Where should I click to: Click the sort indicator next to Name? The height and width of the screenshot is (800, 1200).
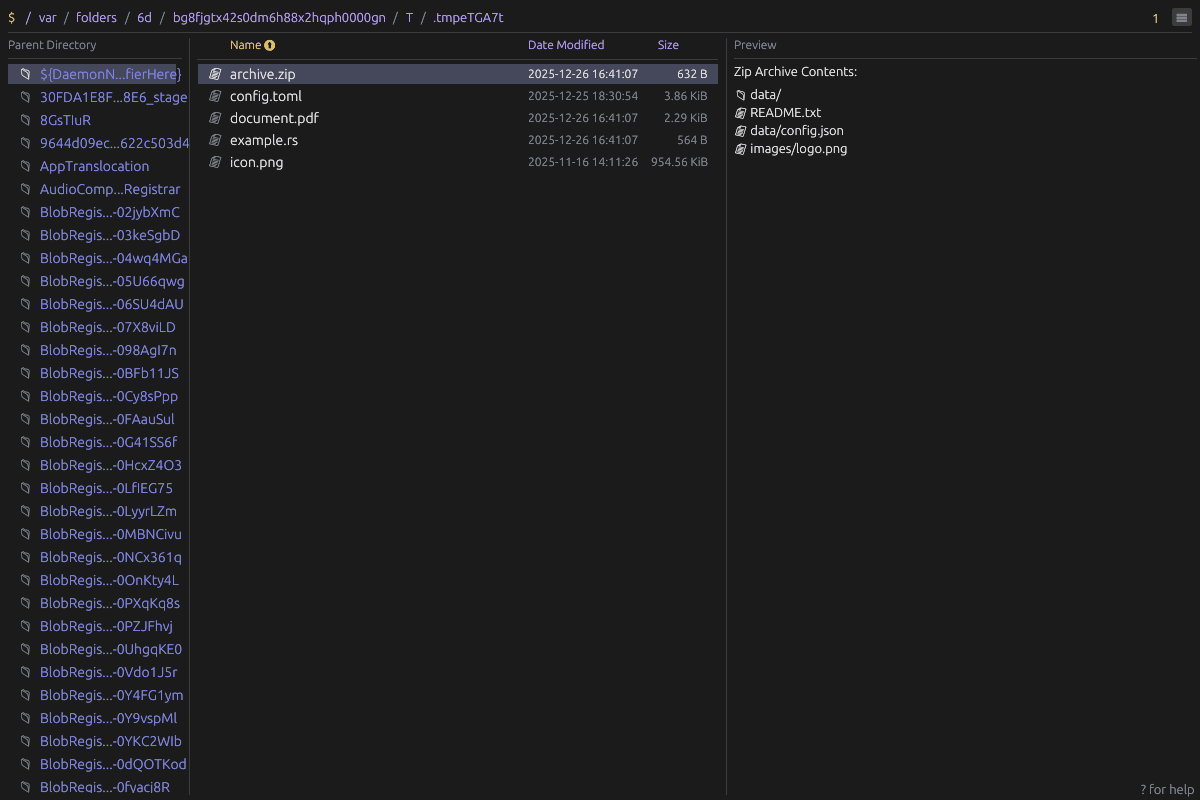click(x=269, y=45)
